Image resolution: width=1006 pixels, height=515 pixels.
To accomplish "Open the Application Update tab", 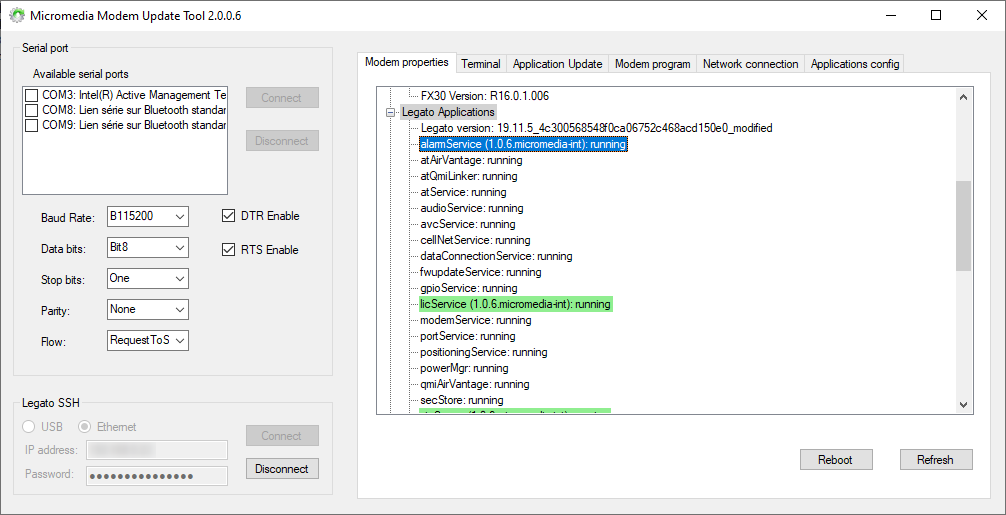I will pyautogui.click(x=557, y=64).
